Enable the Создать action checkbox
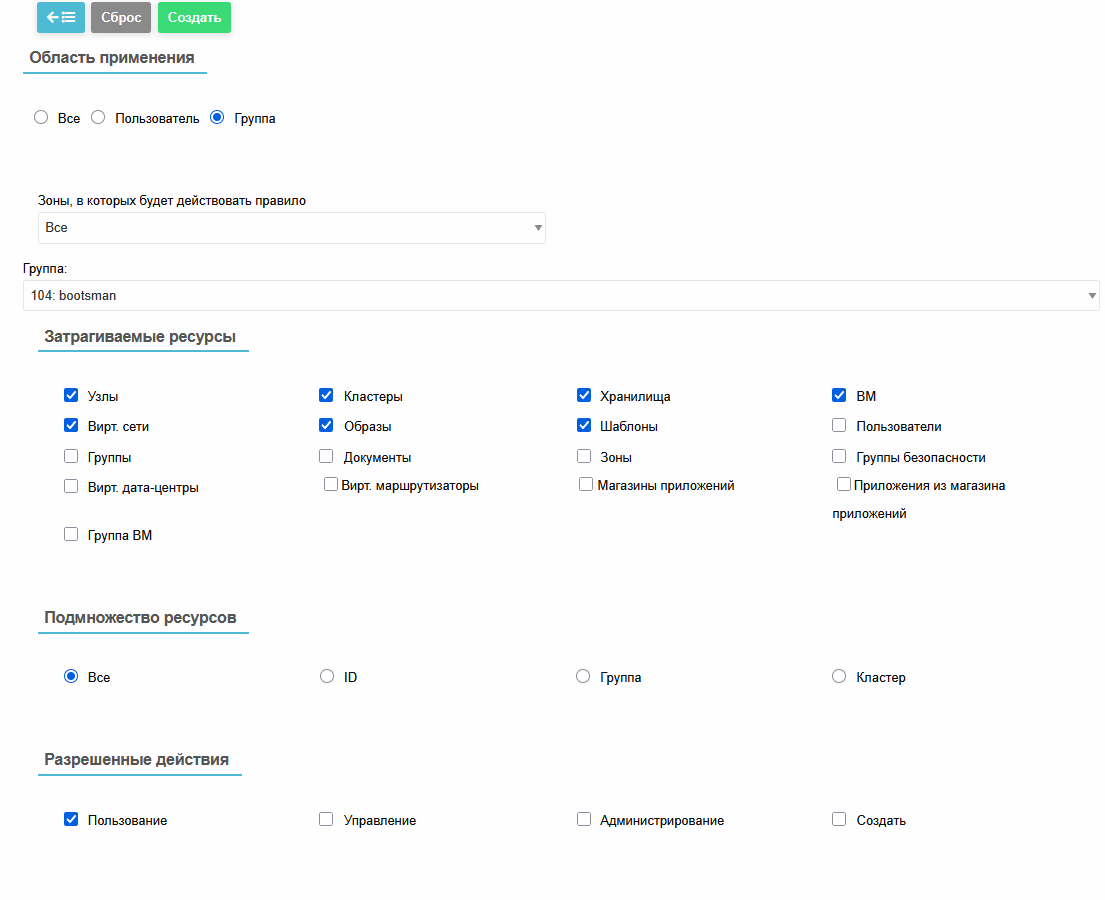 [x=839, y=819]
